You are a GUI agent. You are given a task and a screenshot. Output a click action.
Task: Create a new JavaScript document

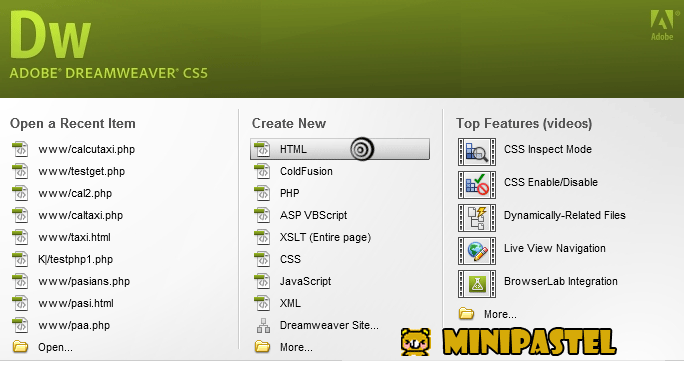(x=305, y=281)
